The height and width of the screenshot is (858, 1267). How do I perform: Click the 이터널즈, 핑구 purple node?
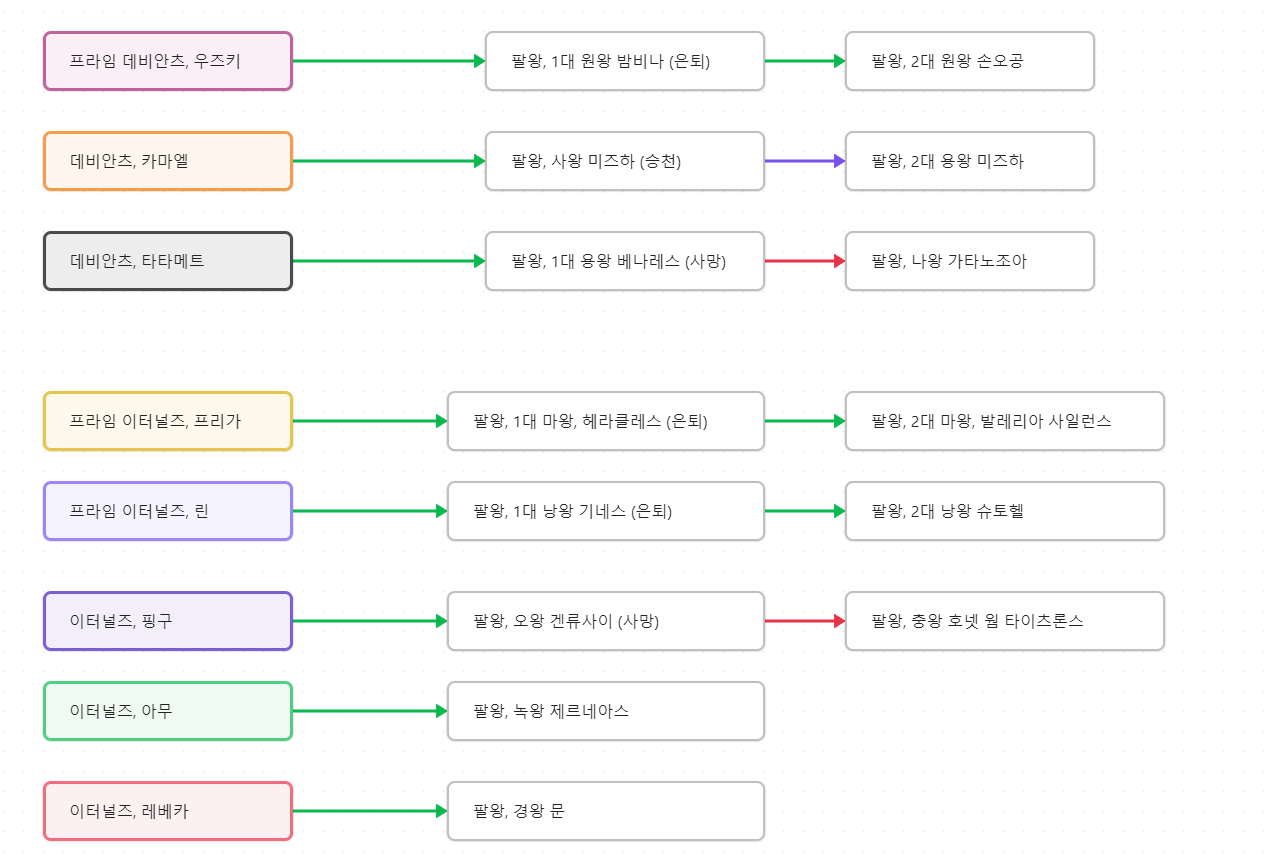coord(168,621)
